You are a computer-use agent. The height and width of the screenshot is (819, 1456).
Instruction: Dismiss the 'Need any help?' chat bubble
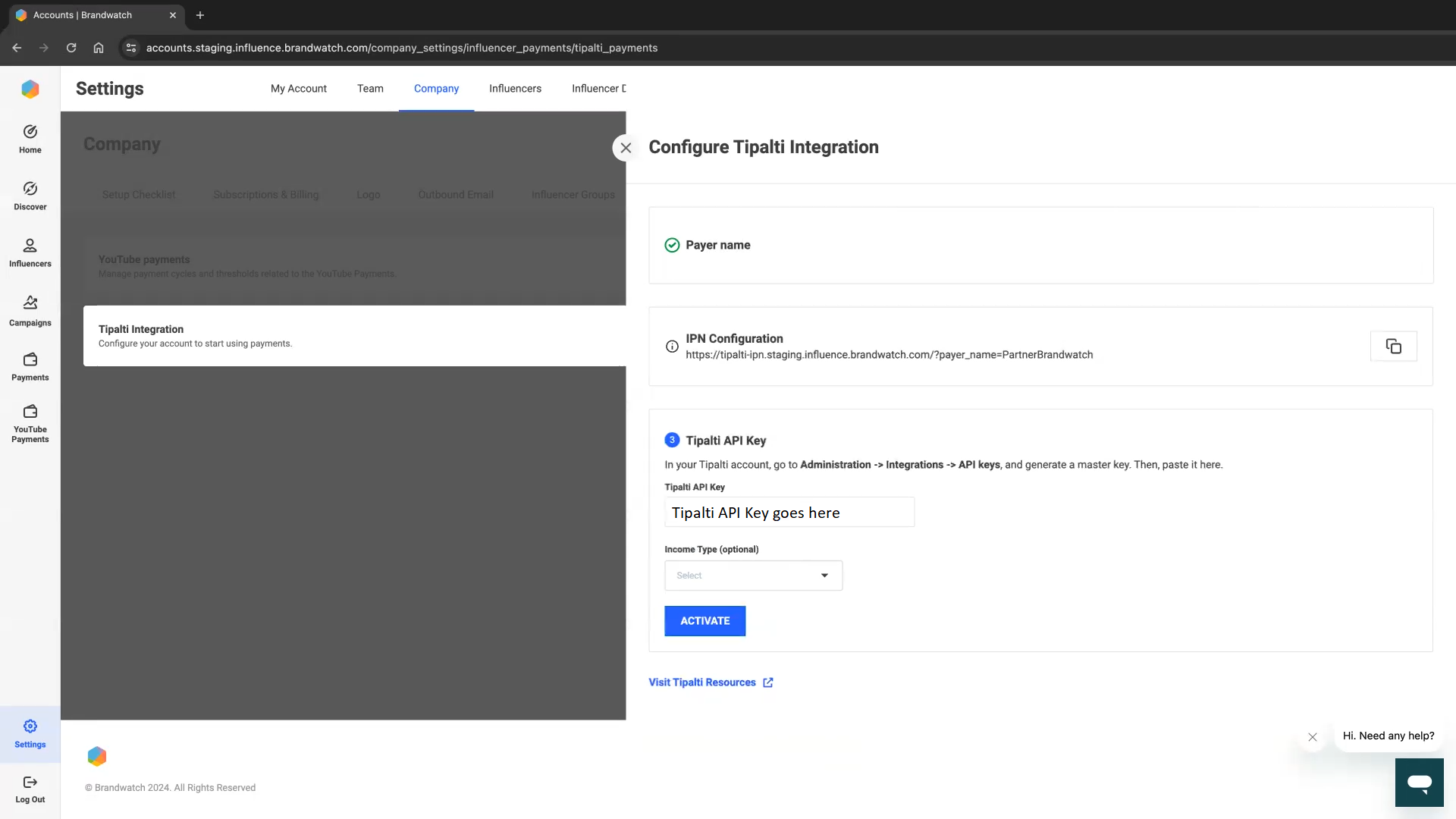coord(1313,737)
